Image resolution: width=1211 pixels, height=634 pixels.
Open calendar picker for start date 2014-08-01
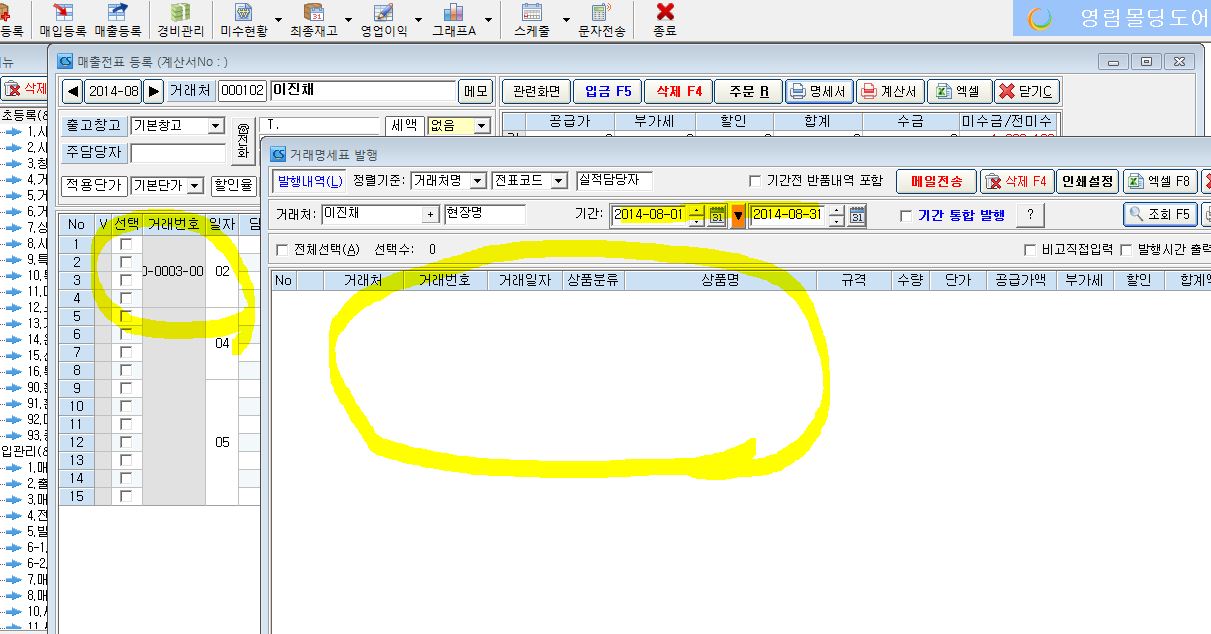click(716, 215)
